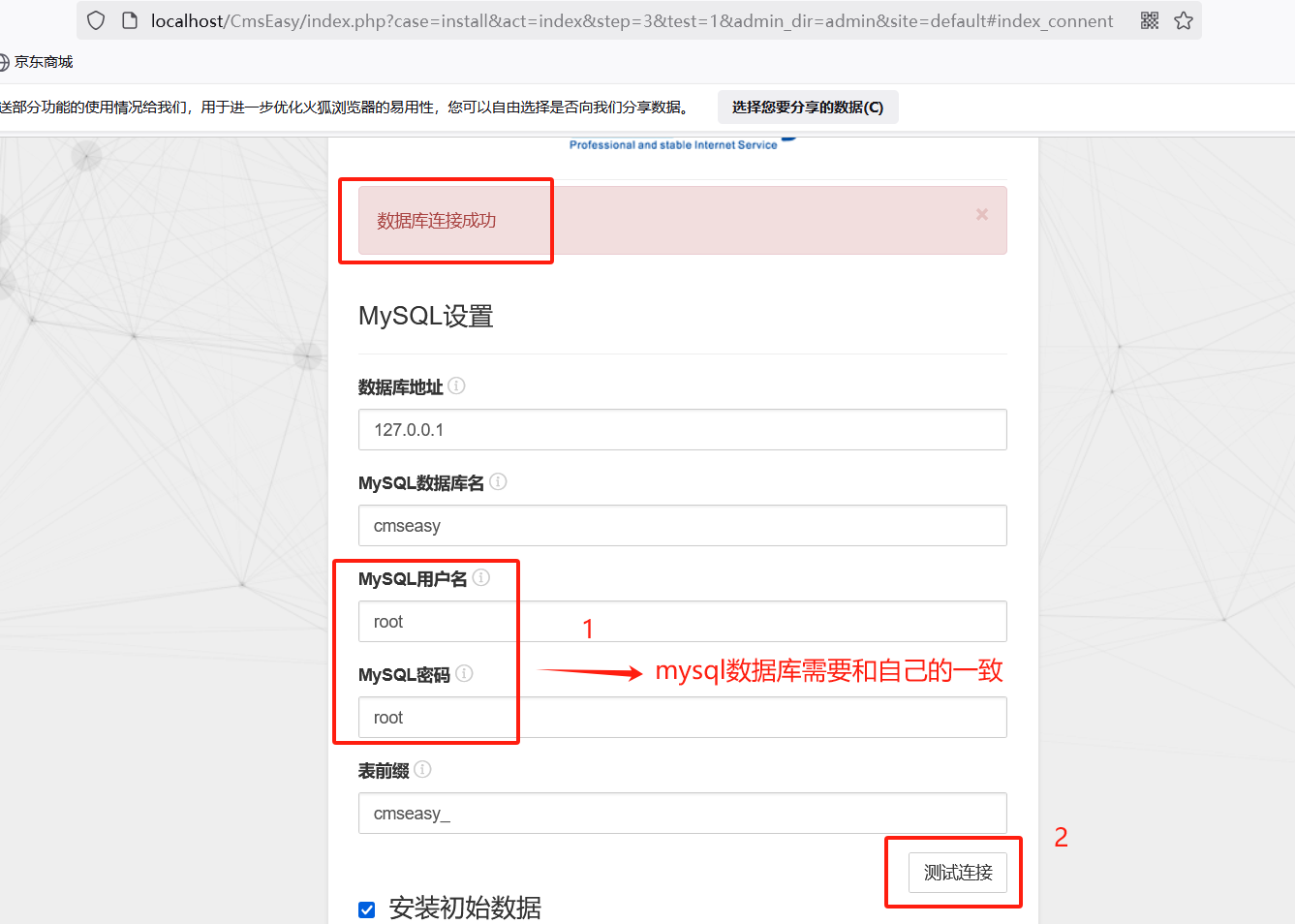
Task: Click the 选择您要分享的数据(C) button
Action: pos(808,108)
